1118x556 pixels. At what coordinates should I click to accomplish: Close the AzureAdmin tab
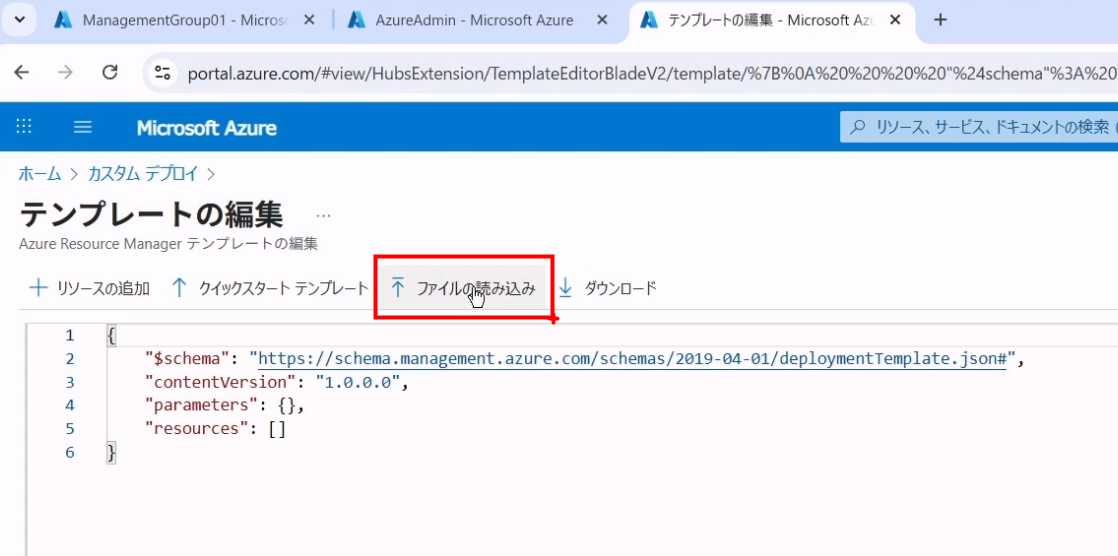point(604,20)
